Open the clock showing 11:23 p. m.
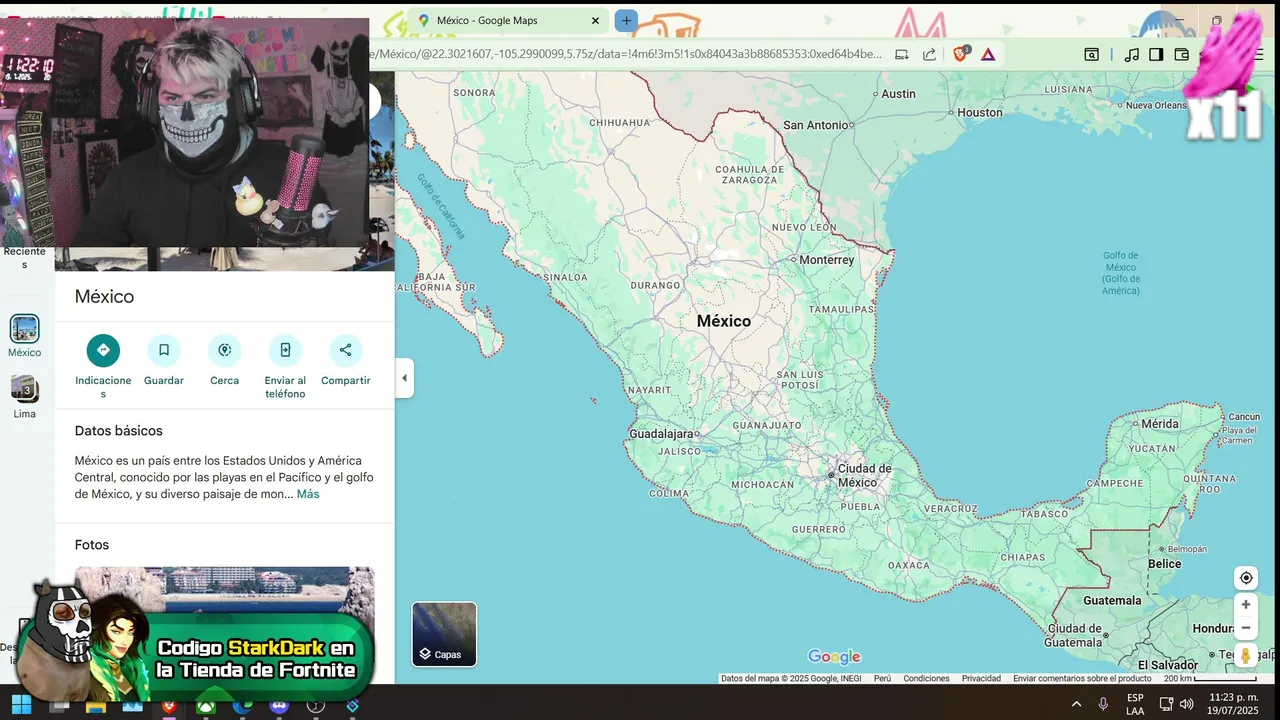 pos(1234,704)
